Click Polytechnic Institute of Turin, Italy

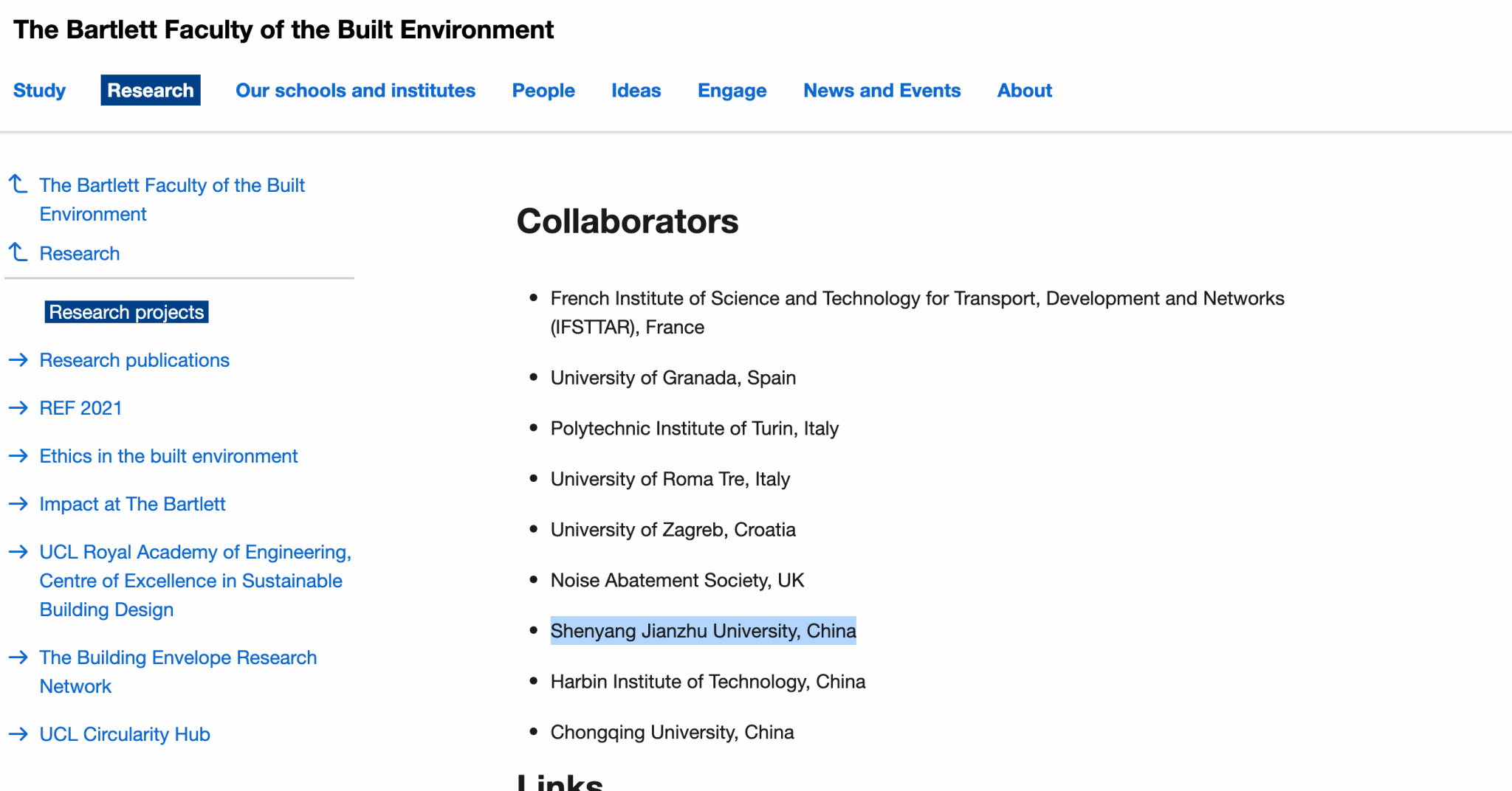pos(695,428)
